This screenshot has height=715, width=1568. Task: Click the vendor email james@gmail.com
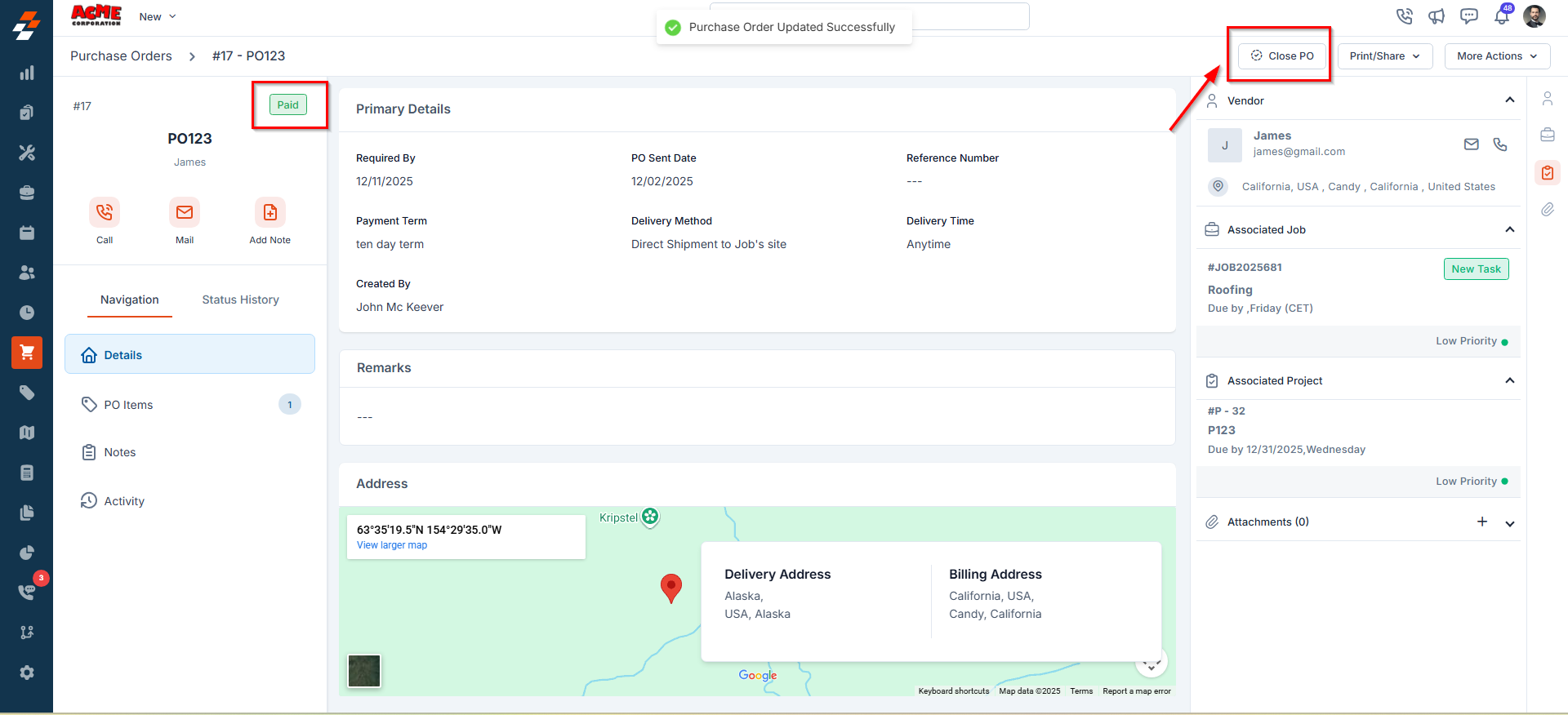(x=1299, y=152)
